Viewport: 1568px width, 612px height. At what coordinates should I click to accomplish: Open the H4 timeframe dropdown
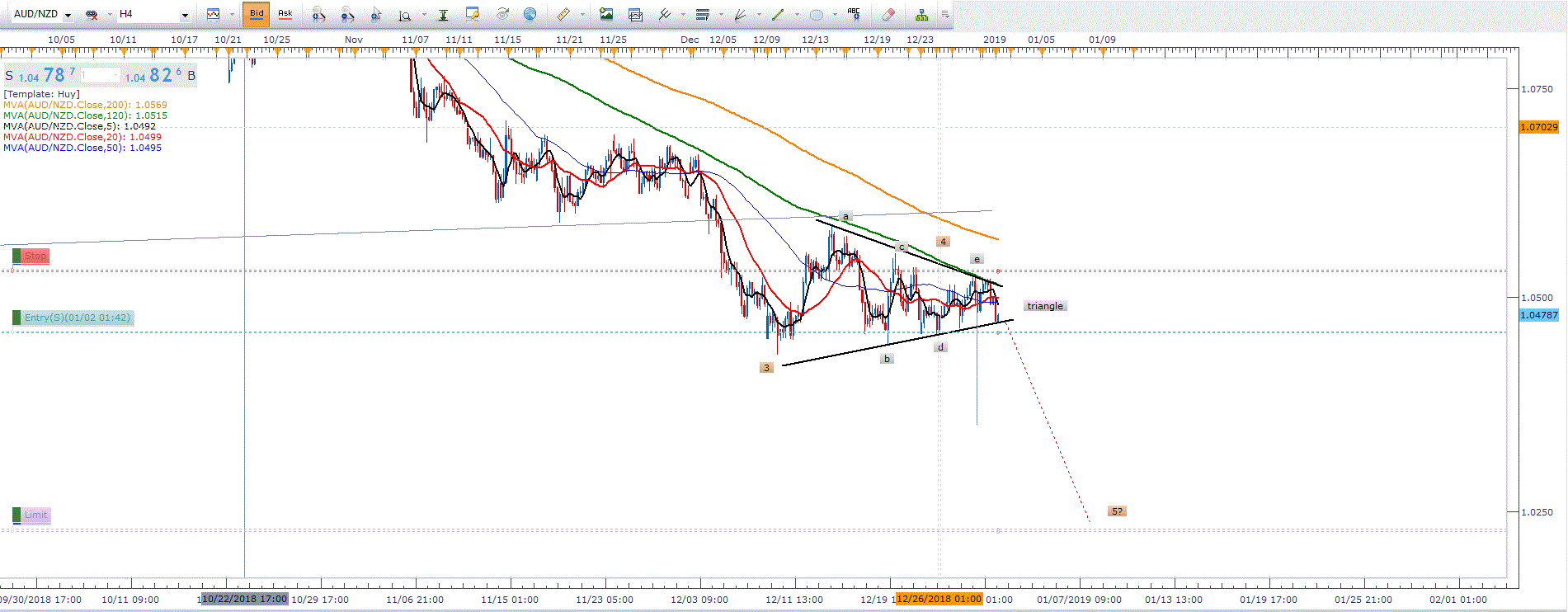[185, 15]
